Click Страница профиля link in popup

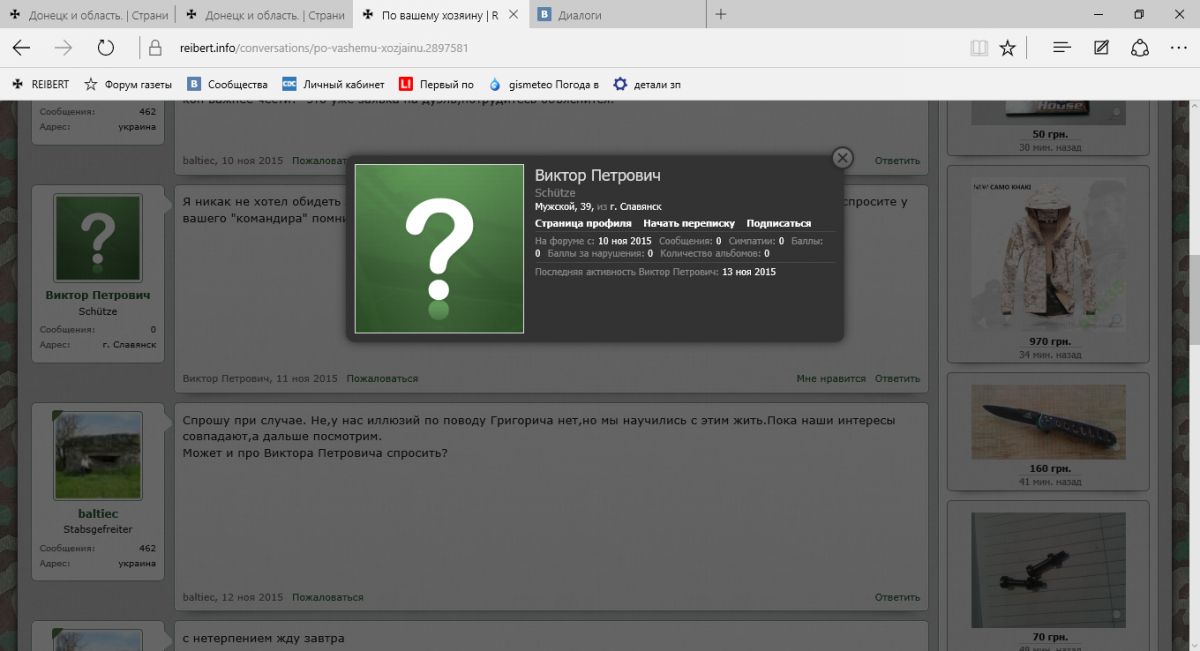(x=583, y=224)
